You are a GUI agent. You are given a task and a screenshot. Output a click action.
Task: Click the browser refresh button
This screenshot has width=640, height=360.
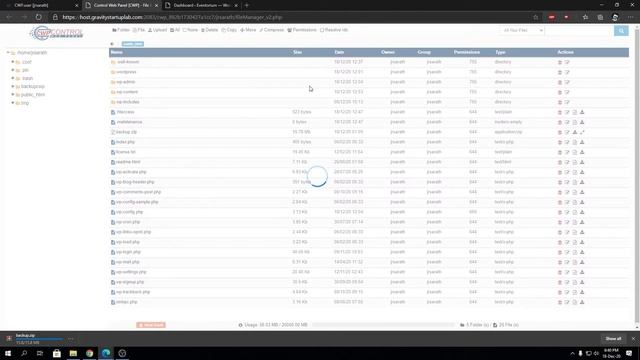click(38, 17)
